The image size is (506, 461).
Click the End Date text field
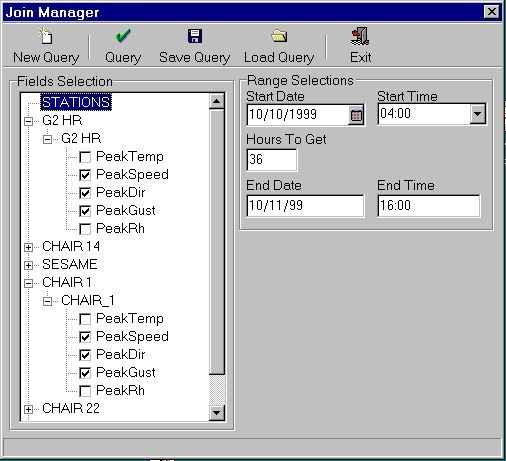[305, 206]
